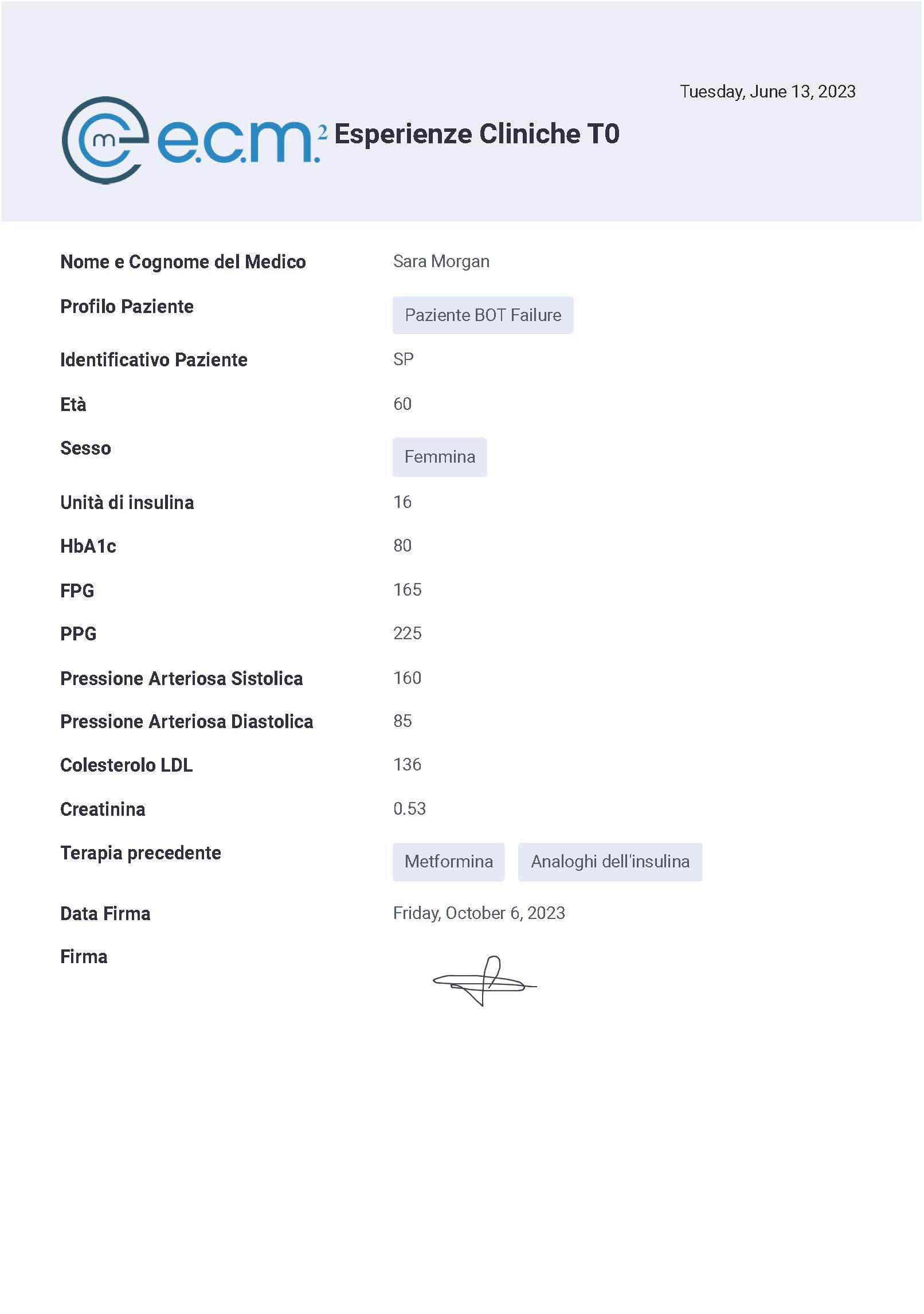Click the date Tuesday, June 13, 2023
Viewport: 924px width, 1314px height.
(x=768, y=92)
